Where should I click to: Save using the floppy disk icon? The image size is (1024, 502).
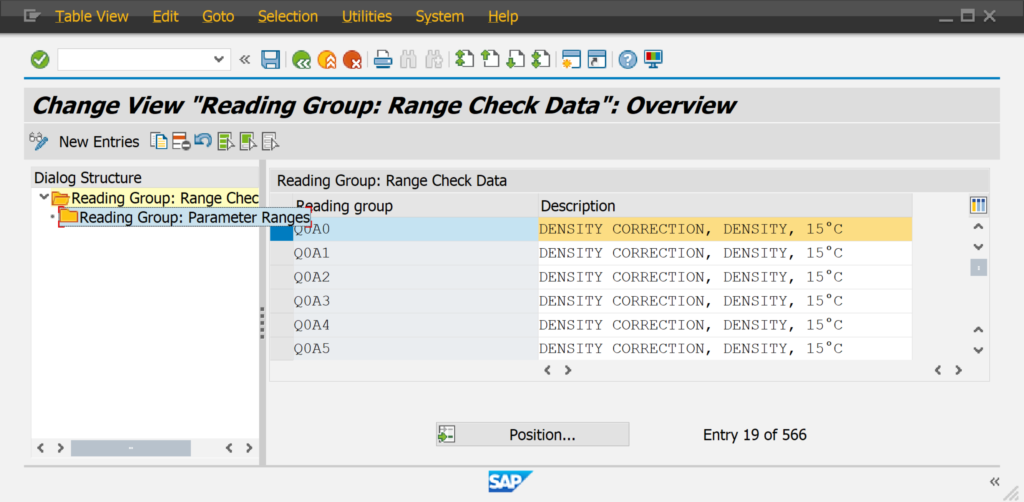pyautogui.click(x=270, y=60)
